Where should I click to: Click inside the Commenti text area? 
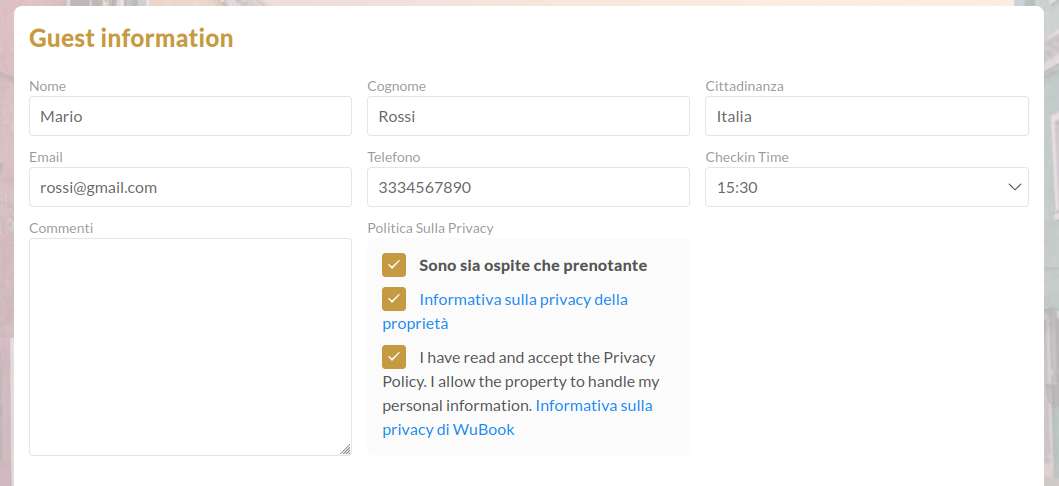point(190,347)
